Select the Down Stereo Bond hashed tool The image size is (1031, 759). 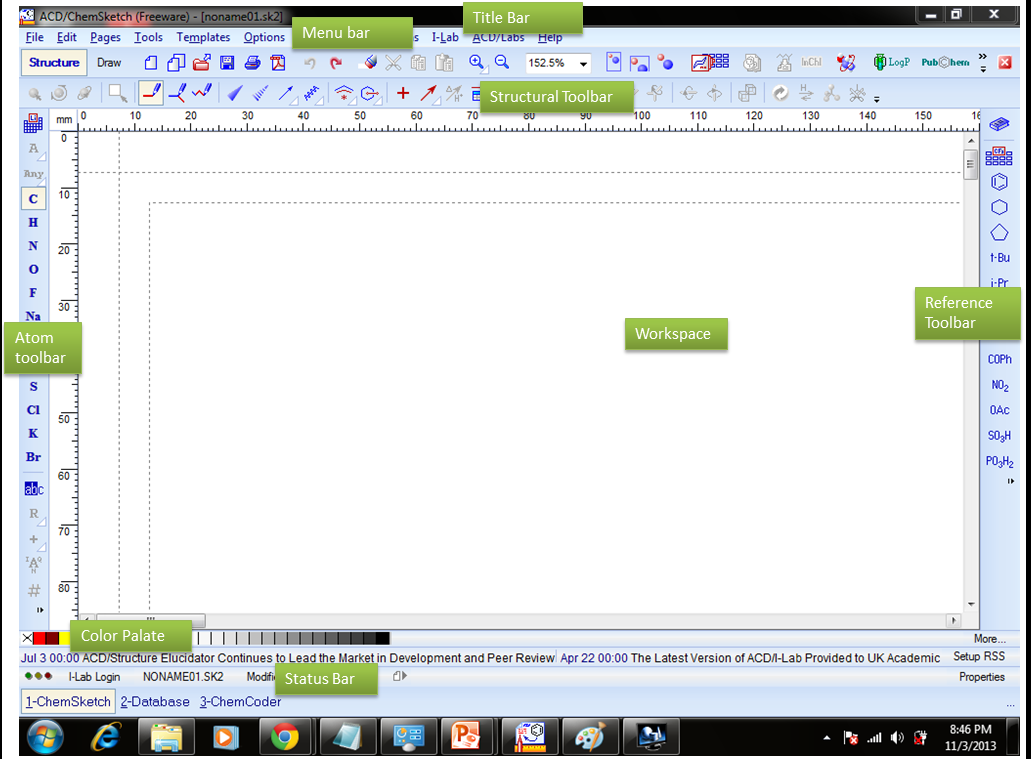pos(260,93)
